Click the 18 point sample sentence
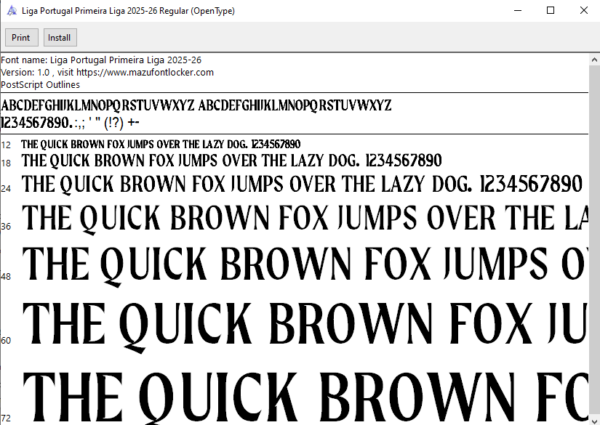This screenshot has height=425, width=600. [x=231, y=160]
